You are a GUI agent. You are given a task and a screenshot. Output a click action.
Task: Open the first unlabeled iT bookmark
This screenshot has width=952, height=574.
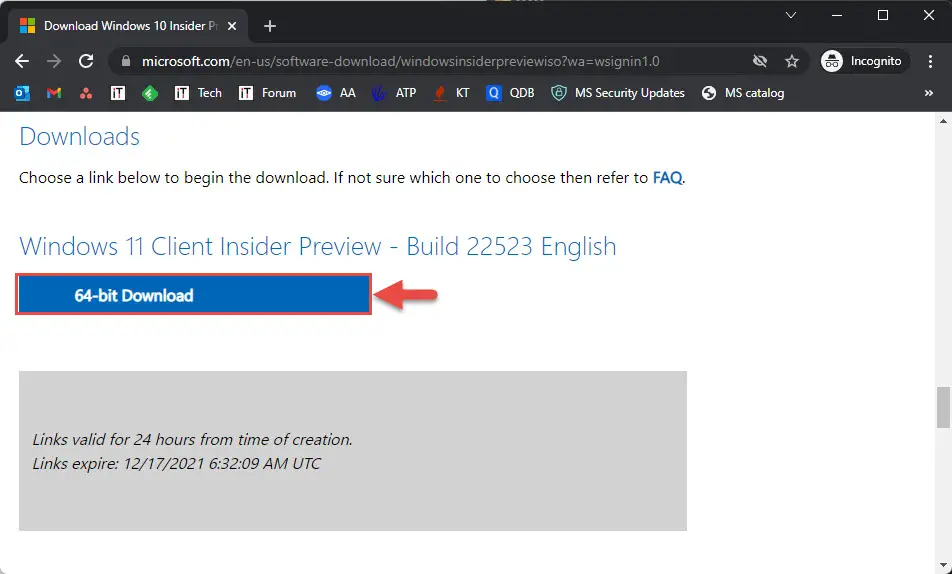118,93
